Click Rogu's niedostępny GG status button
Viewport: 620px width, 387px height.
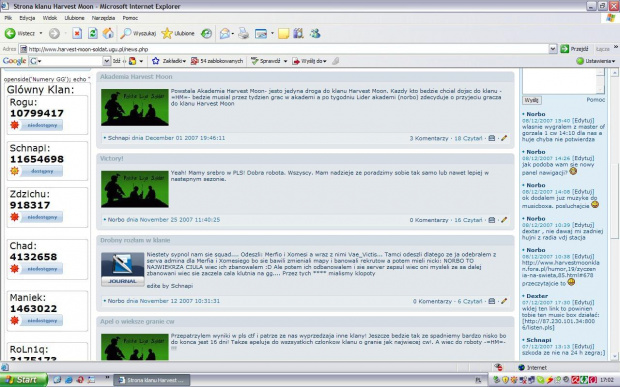(x=42, y=125)
